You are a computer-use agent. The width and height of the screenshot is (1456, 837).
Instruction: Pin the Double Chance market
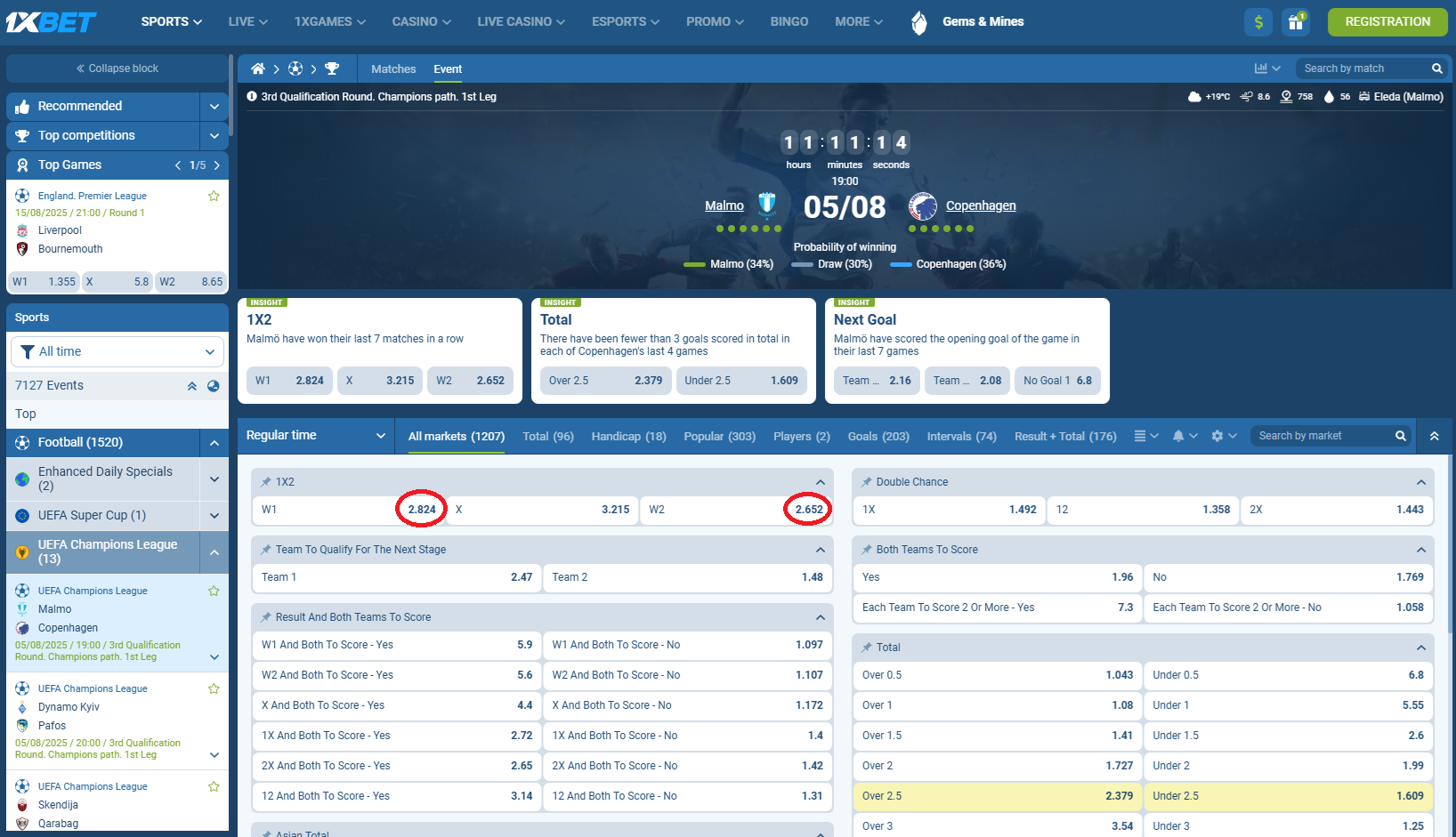pos(866,482)
